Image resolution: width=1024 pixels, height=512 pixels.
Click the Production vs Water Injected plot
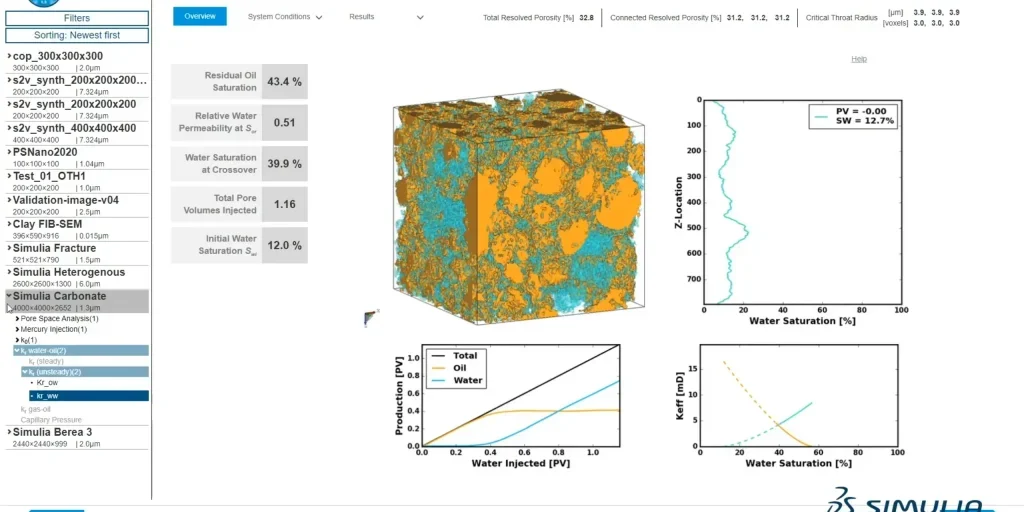coord(520,396)
